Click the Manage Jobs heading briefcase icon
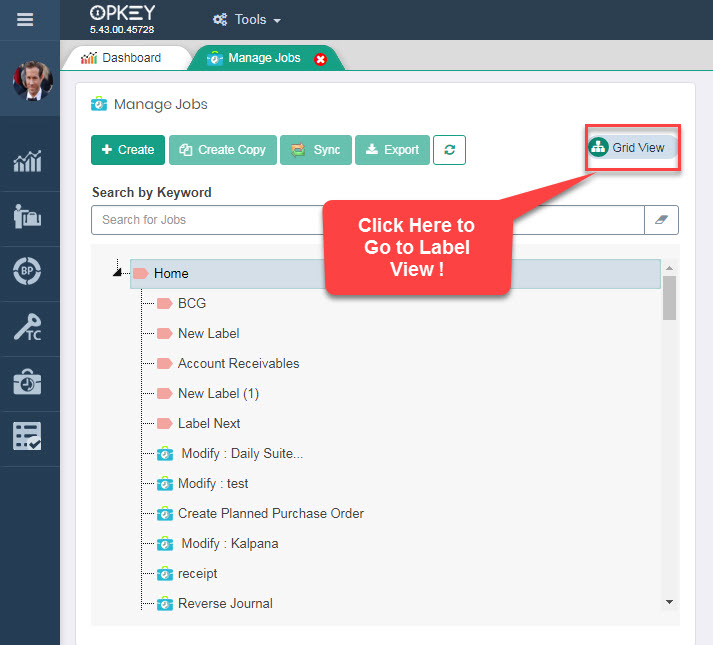Image resolution: width=713 pixels, height=645 pixels. (99, 104)
